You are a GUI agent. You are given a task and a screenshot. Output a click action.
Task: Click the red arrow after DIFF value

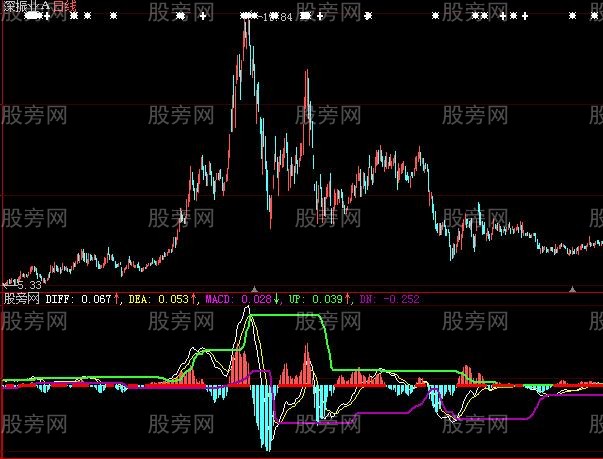[118, 298]
